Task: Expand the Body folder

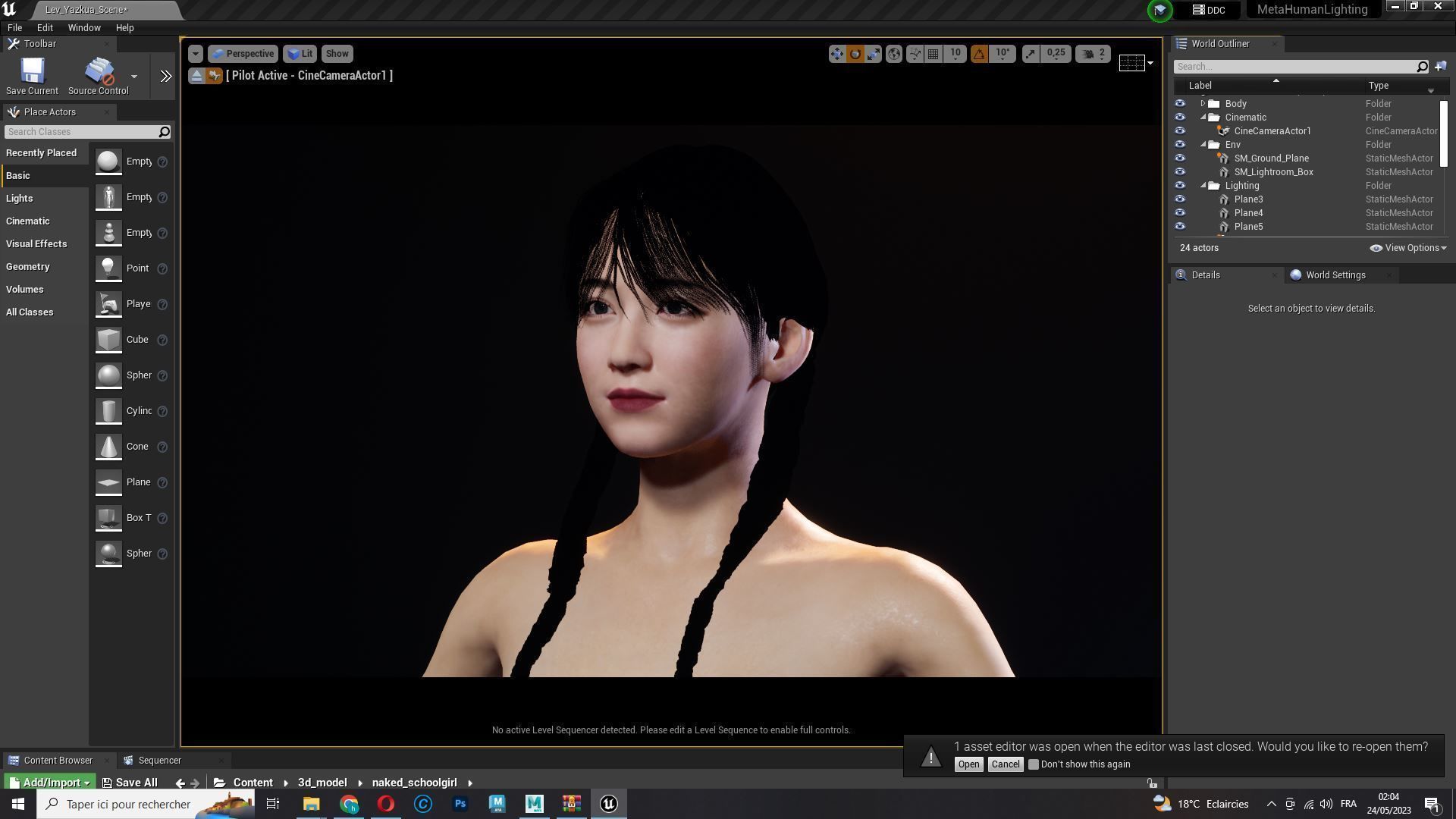Action: [x=1203, y=104]
